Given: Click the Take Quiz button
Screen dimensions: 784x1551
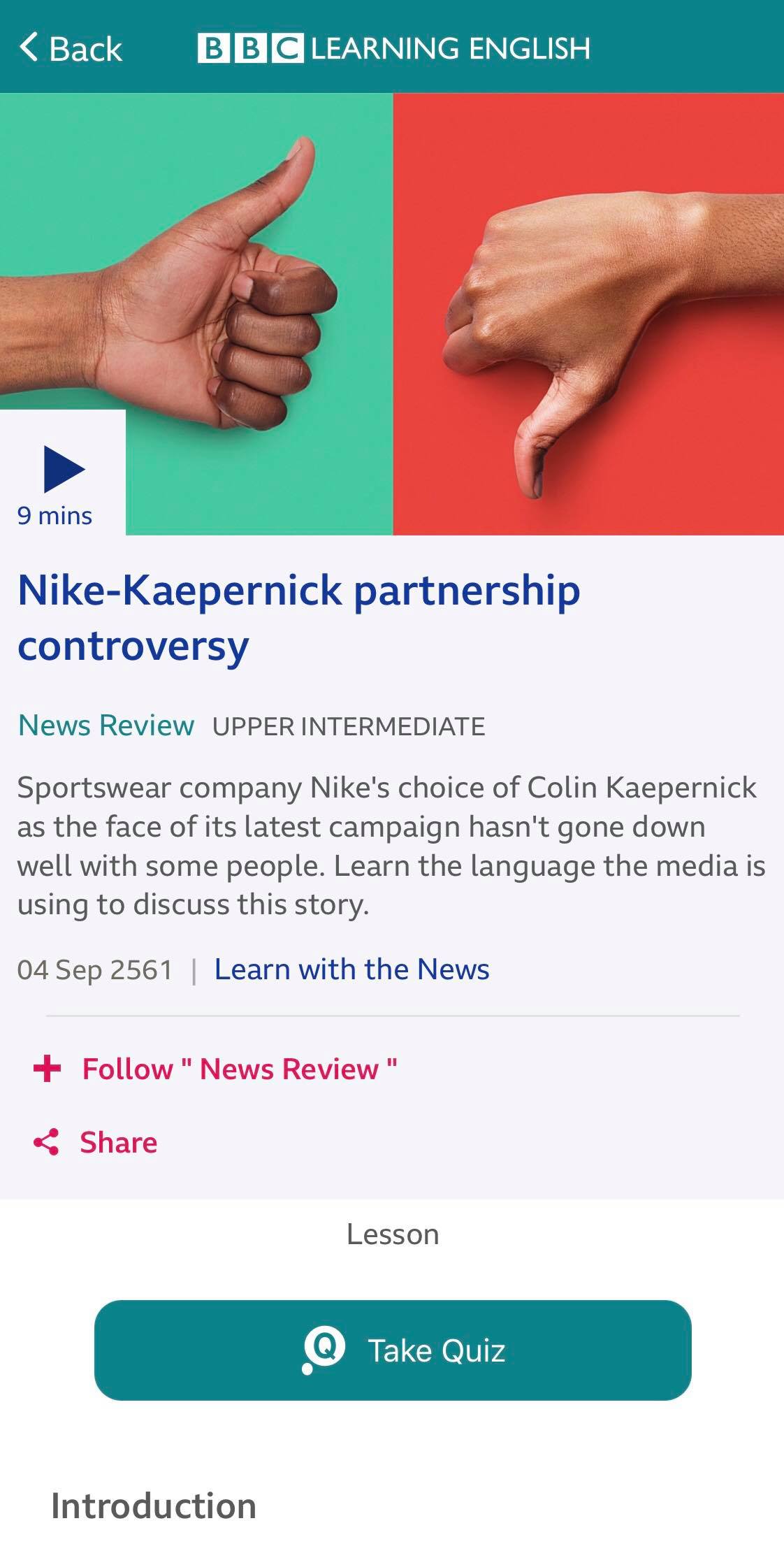Looking at the screenshot, I should 393,1350.
